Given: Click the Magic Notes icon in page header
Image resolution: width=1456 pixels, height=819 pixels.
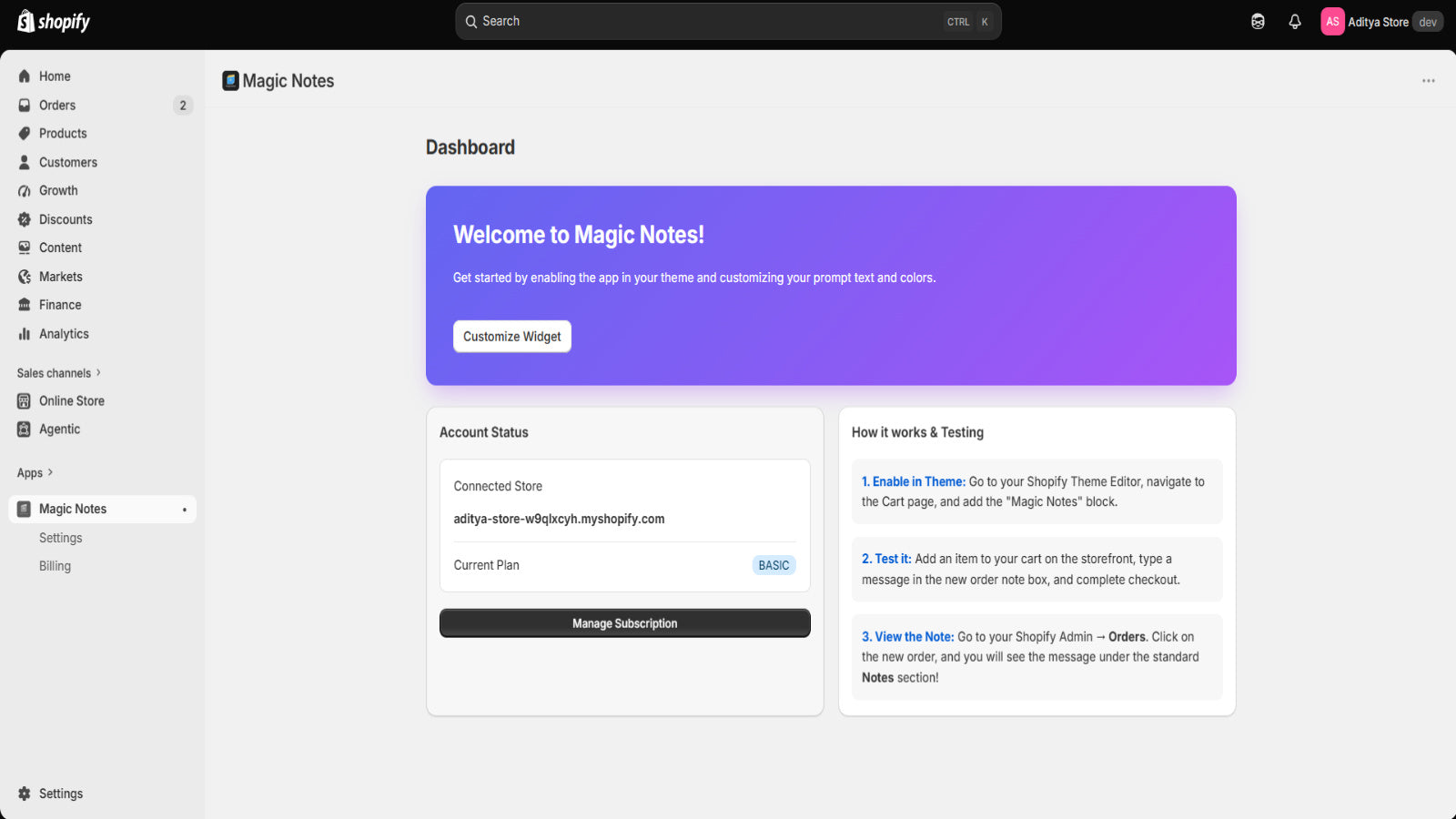Looking at the screenshot, I should [230, 81].
